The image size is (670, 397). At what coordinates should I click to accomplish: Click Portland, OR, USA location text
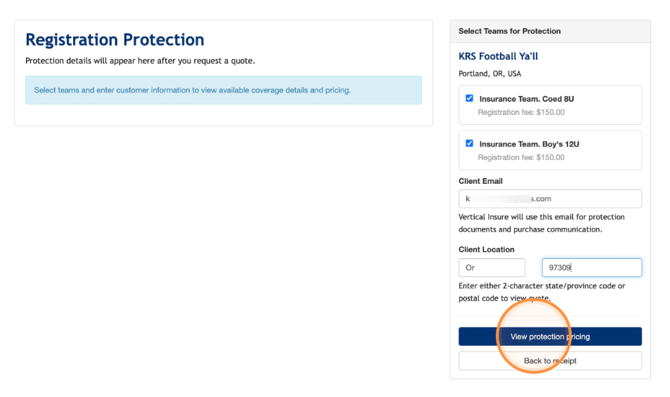point(490,74)
